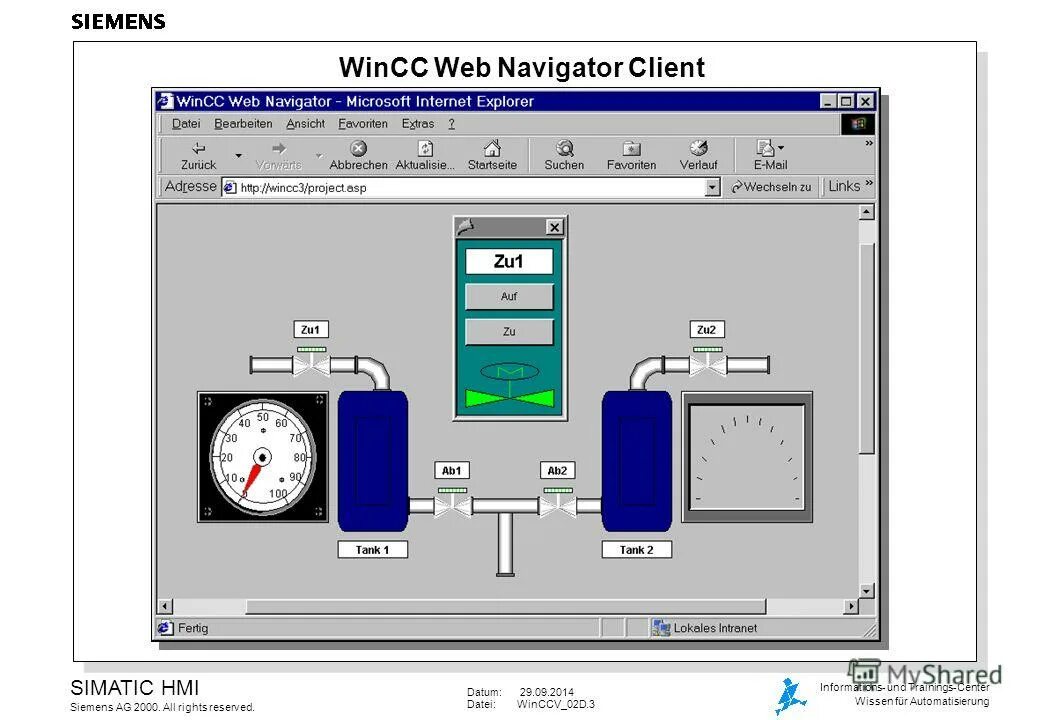Expand the Links toolbar chevron

(x=869, y=183)
